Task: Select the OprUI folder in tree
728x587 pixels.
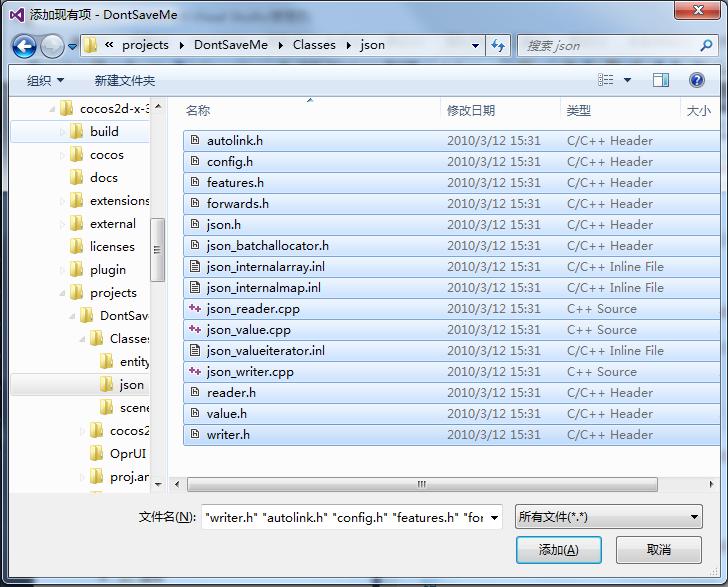Action: 128,453
